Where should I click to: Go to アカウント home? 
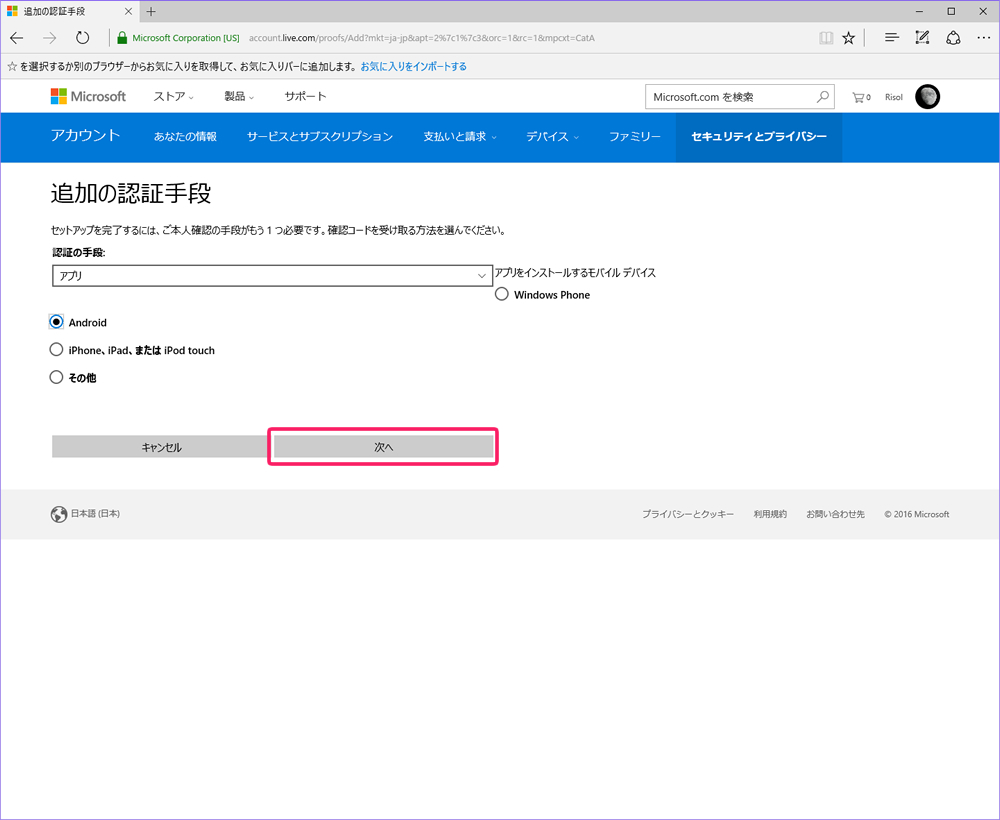click(x=85, y=135)
